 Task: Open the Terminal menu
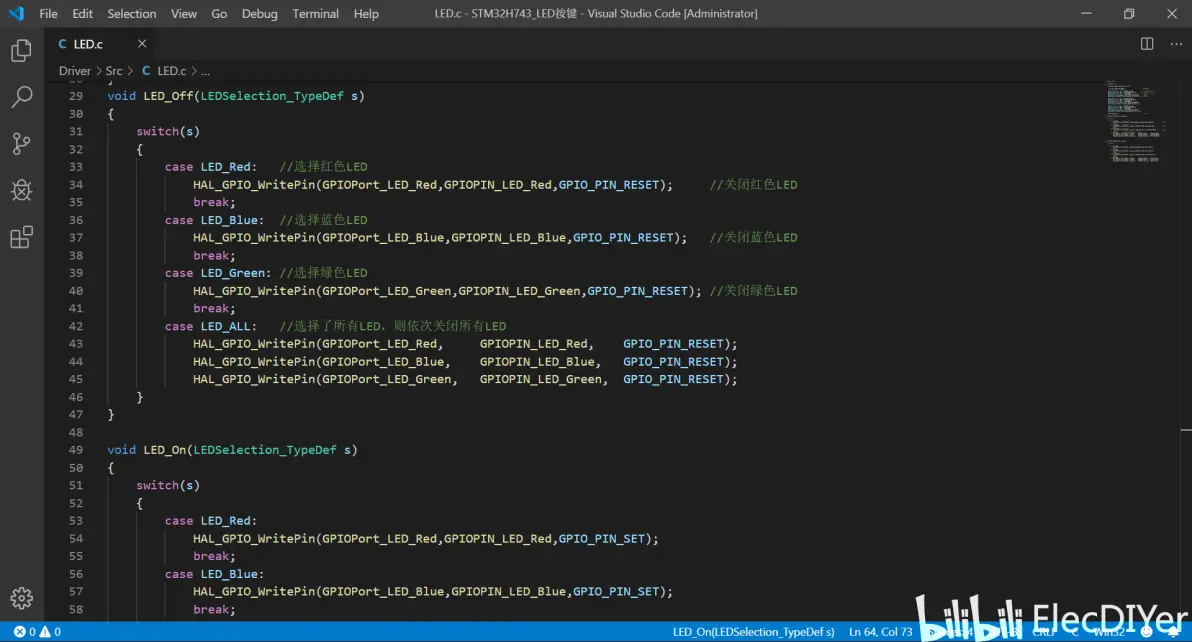click(315, 14)
